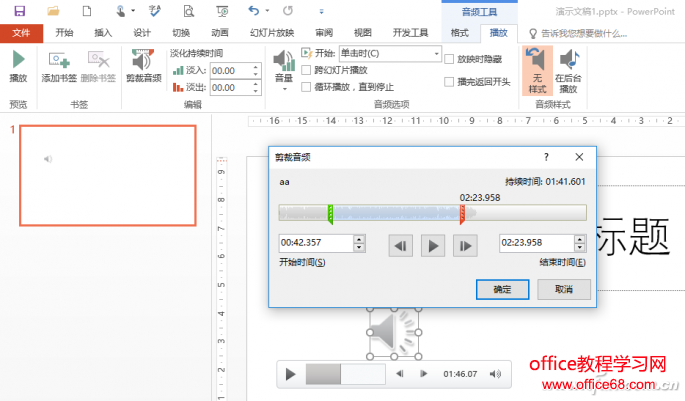Select 在后台播放 audio style

pos(568,70)
